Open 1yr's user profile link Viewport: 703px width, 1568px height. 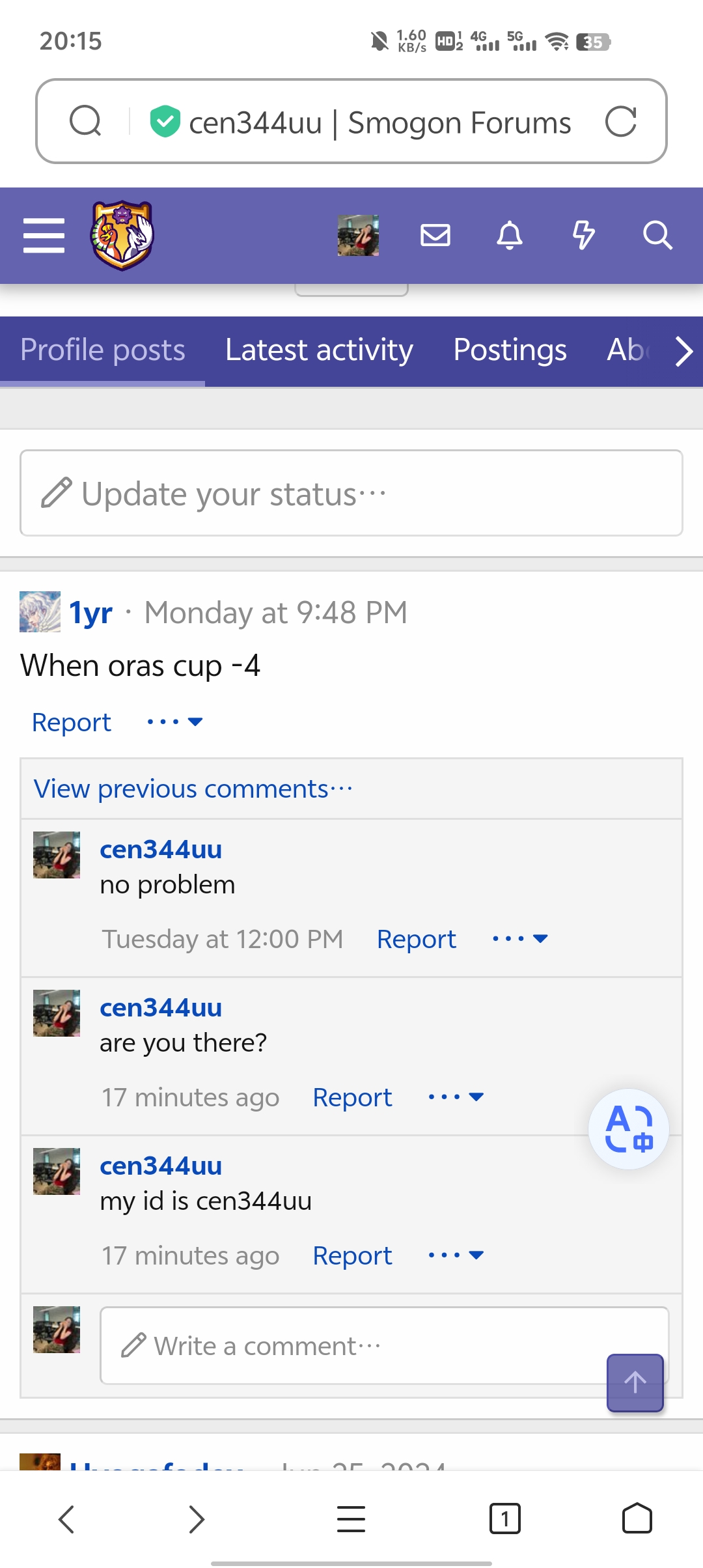pyautogui.click(x=91, y=613)
